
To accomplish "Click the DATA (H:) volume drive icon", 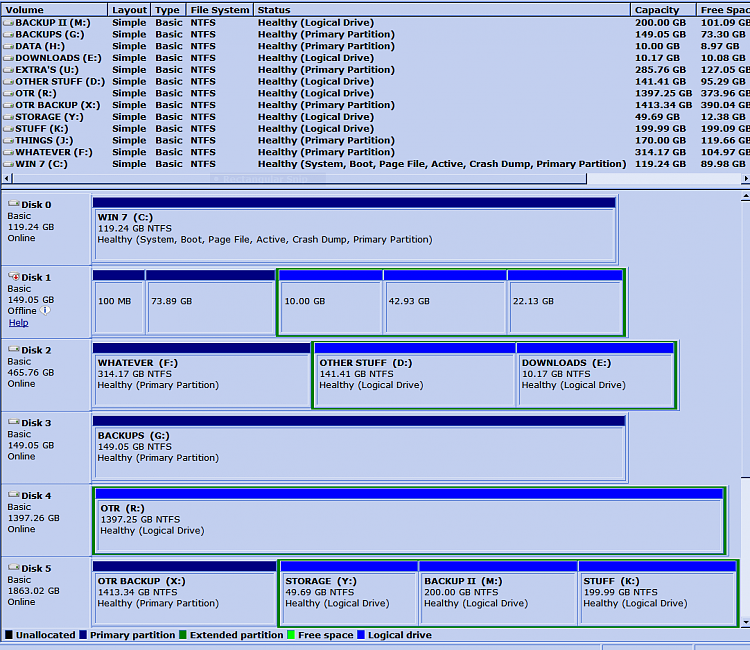I will pos(8,46).
